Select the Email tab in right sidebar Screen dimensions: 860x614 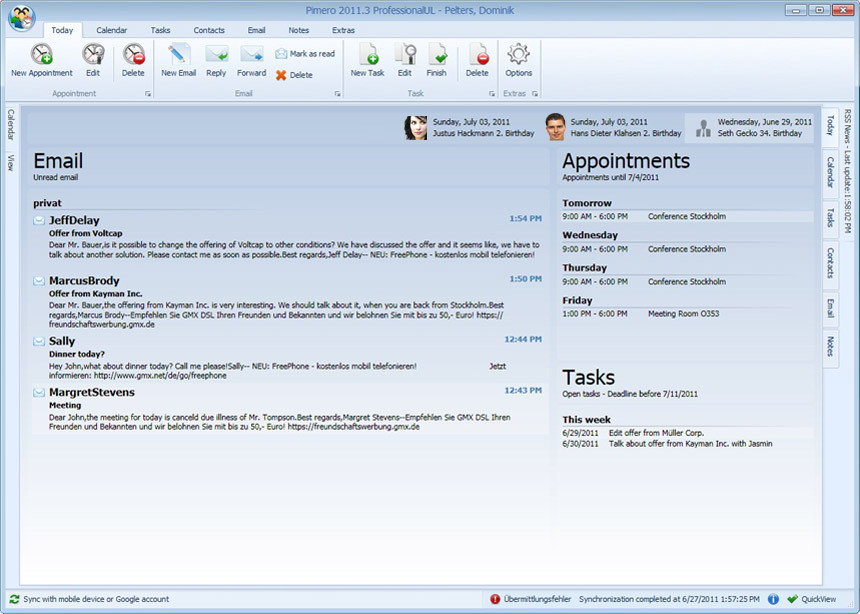[x=830, y=308]
